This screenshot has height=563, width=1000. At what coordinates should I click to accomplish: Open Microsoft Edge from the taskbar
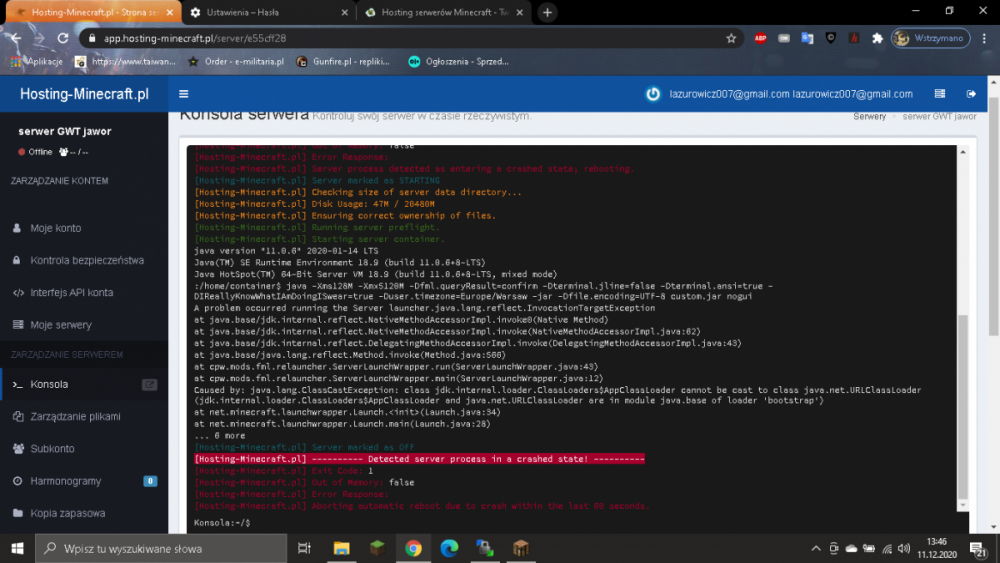pos(449,548)
